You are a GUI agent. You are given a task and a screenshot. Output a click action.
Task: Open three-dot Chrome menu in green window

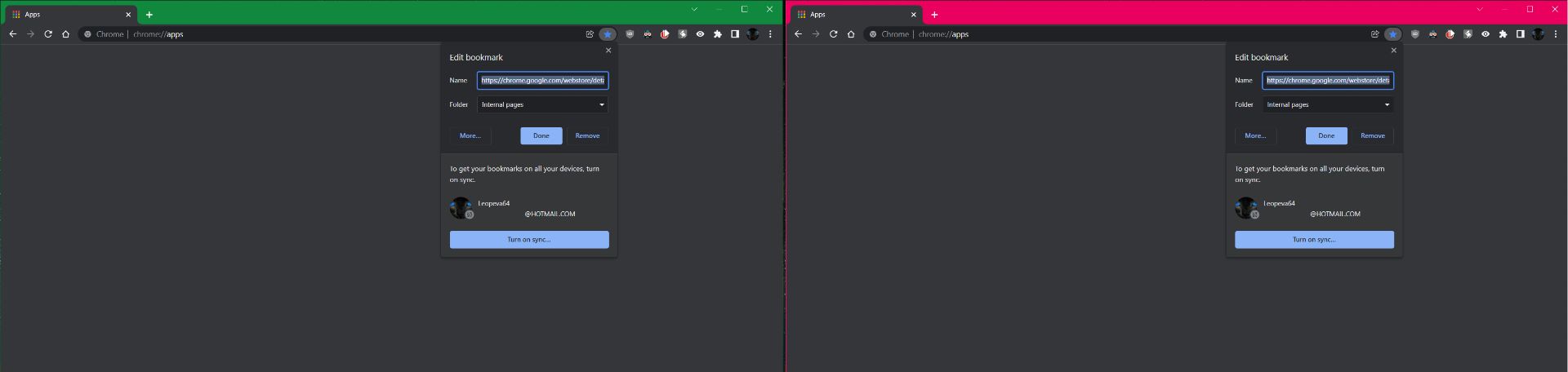coord(770,34)
